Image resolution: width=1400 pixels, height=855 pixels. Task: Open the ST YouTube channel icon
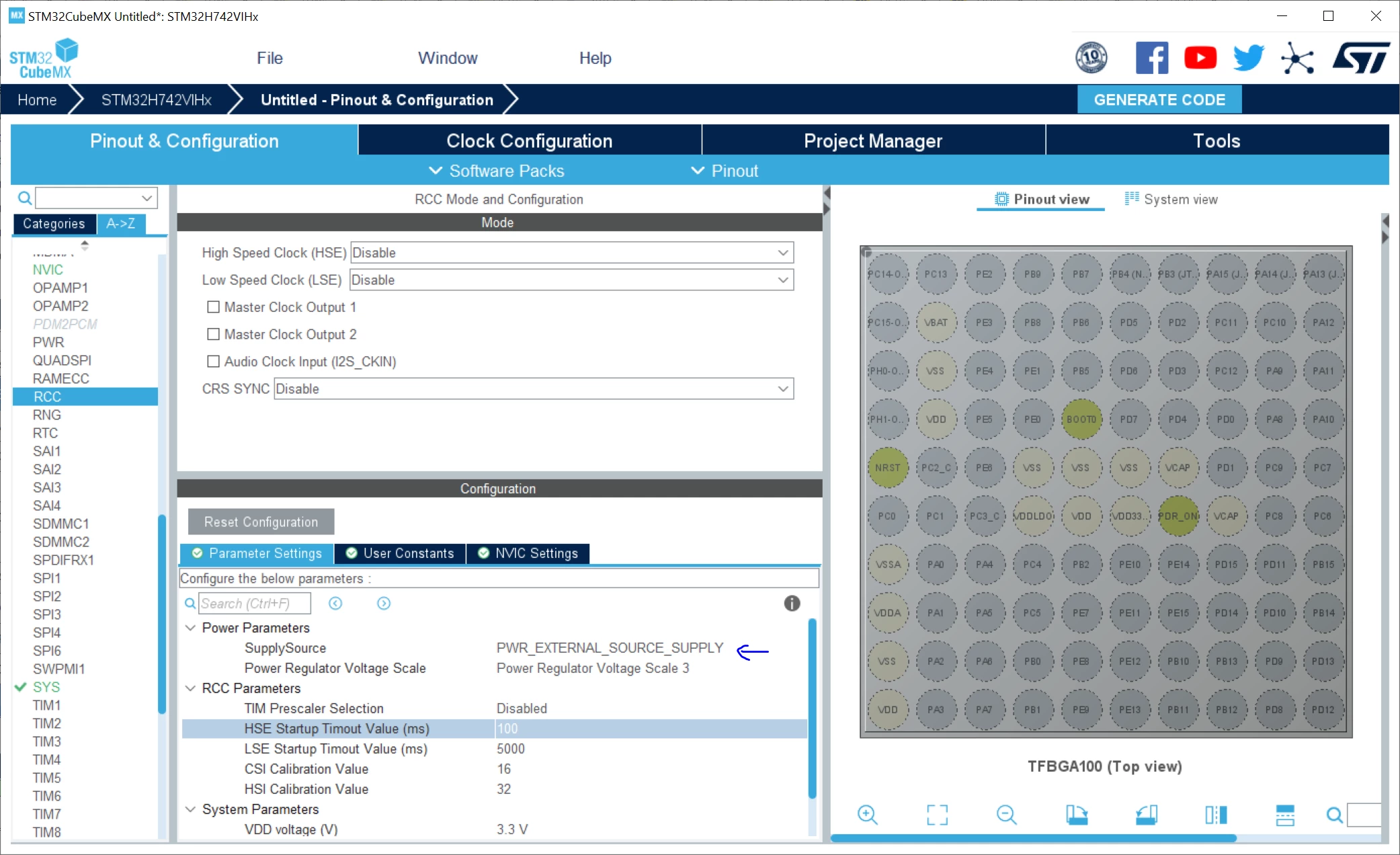pyautogui.click(x=1200, y=58)
